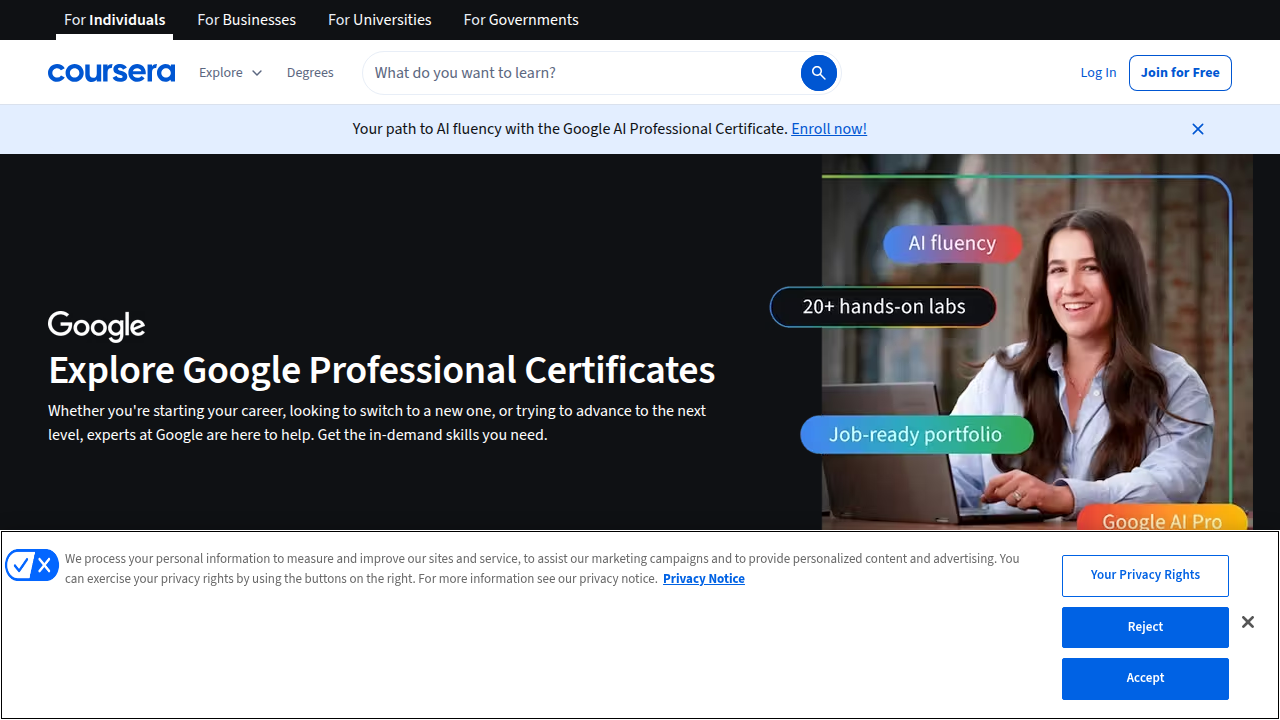
Task: Open the Privacy Notice link
Action: [x=703, y=578]
